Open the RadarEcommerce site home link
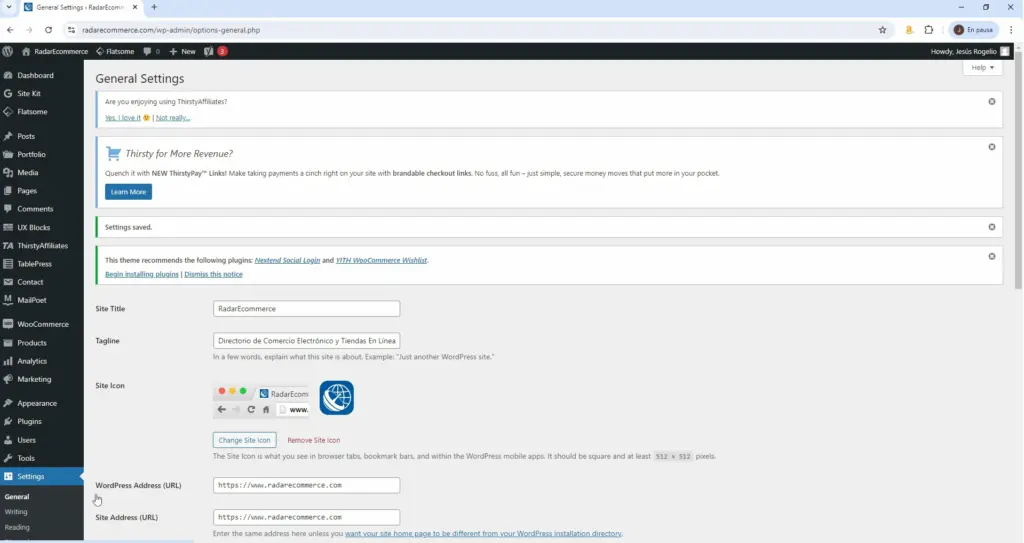The image size is (1024, 543). [x=55, y=51]
